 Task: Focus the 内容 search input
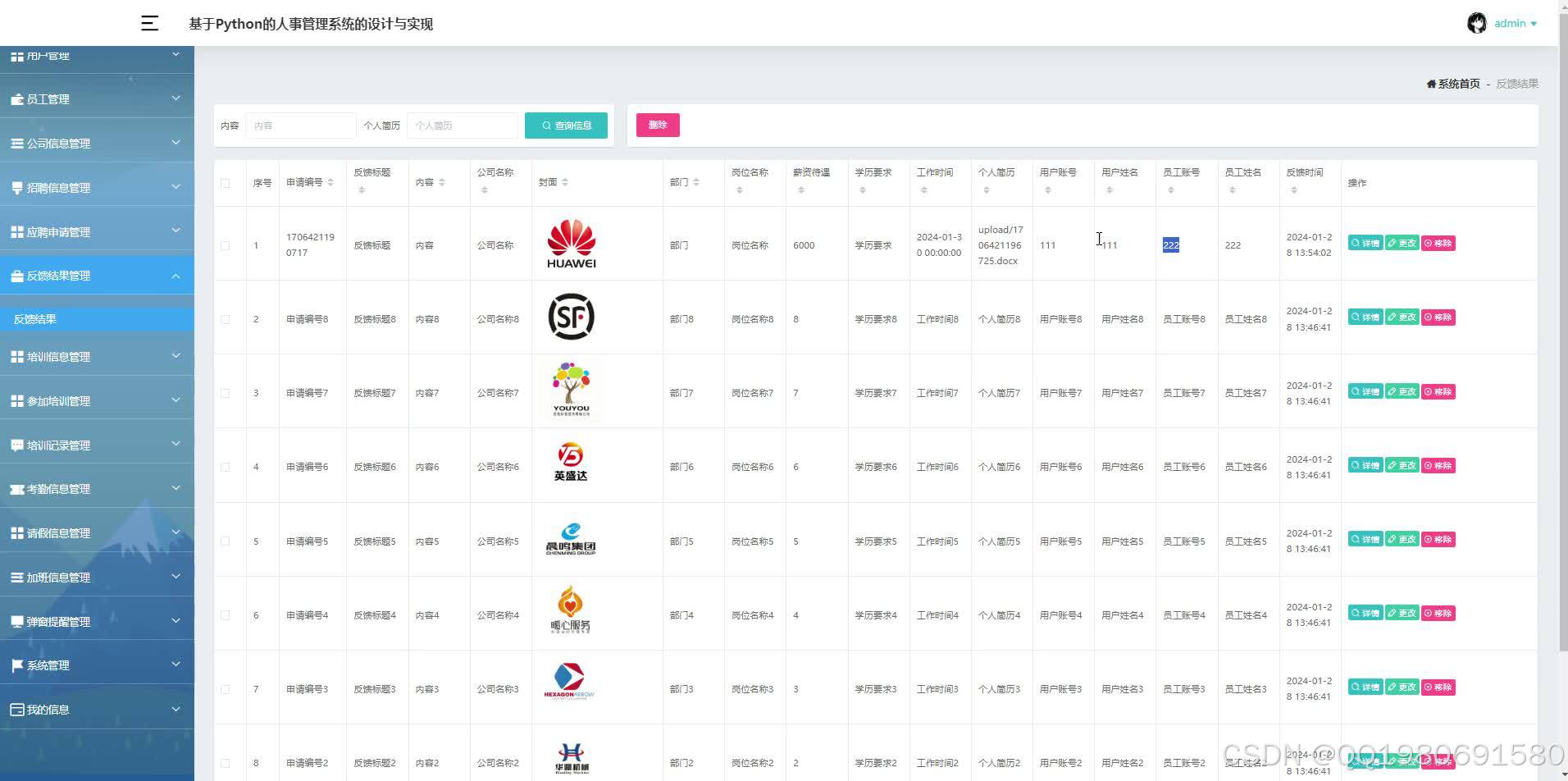(x=301, y=126)
